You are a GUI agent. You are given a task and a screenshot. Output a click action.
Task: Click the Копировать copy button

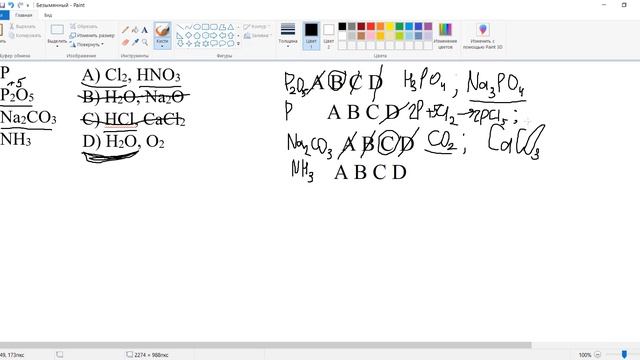pos(25,36)
